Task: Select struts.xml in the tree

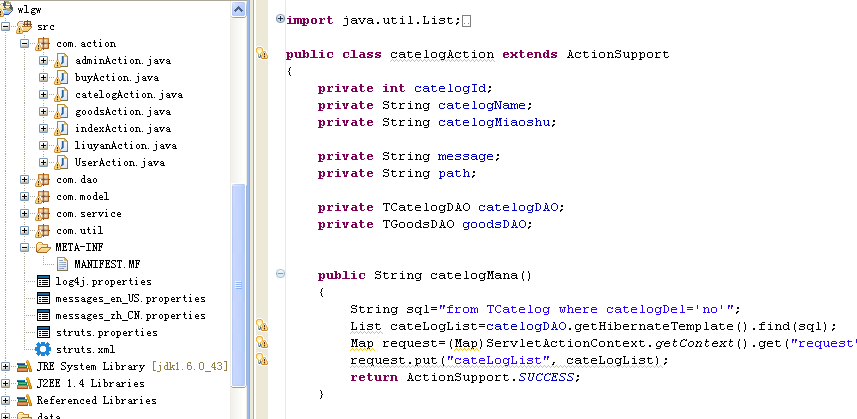Action: tap(86, 349)
